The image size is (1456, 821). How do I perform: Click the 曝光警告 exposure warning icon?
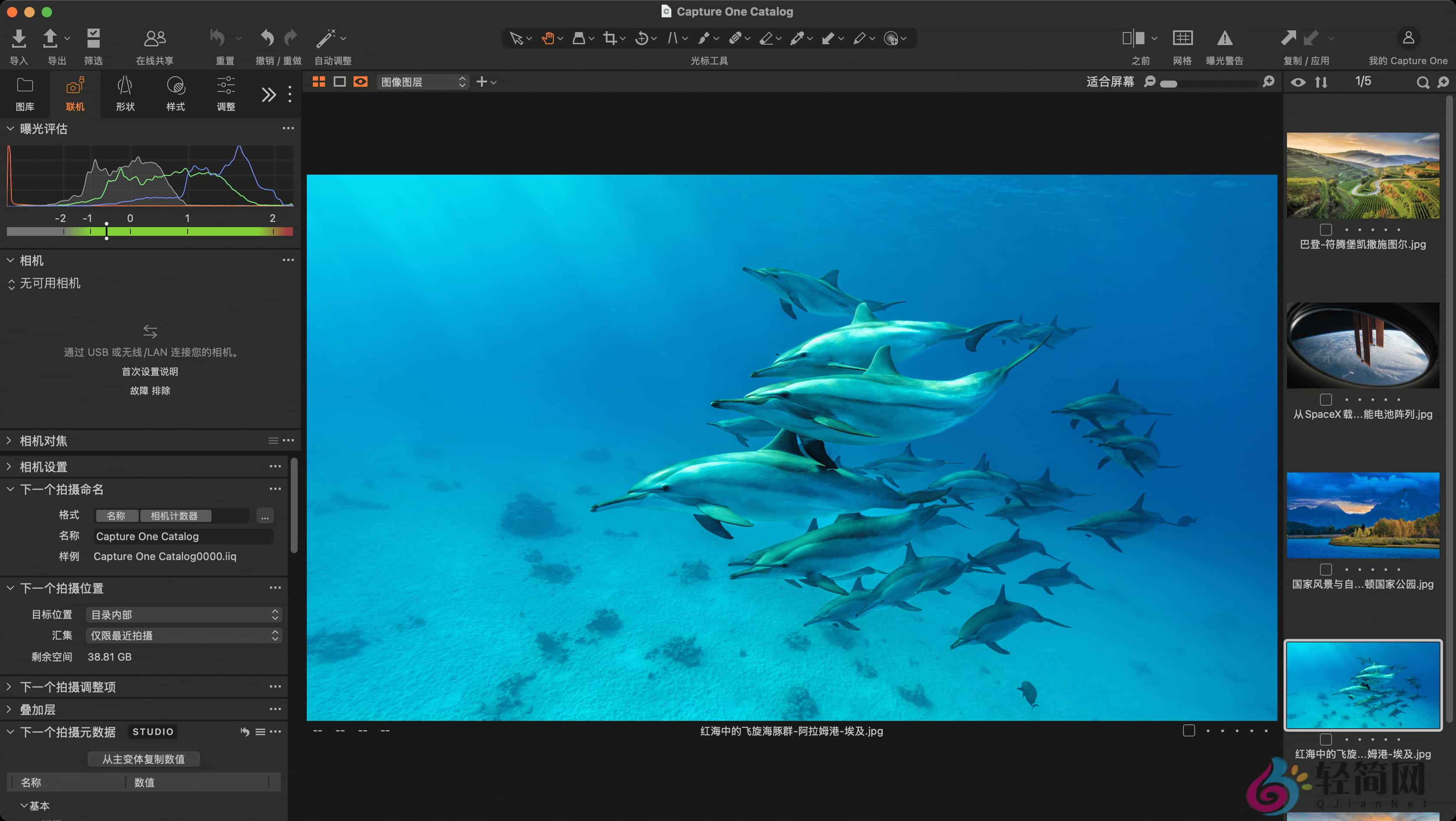[x=1225, y=39]
